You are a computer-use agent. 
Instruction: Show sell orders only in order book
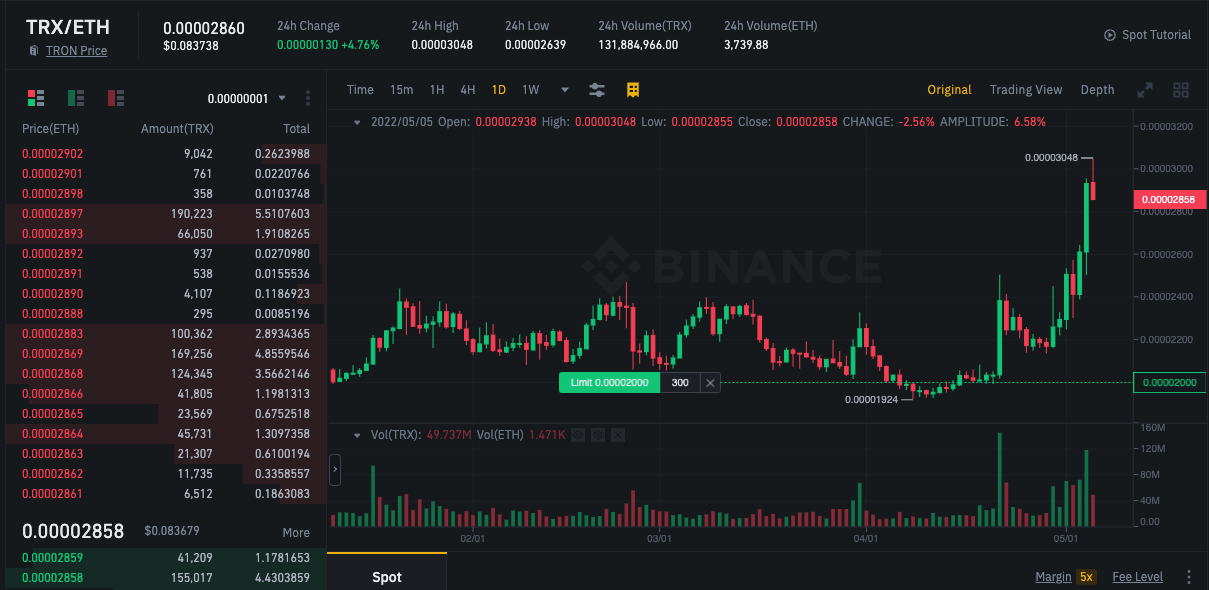(116, 98)
